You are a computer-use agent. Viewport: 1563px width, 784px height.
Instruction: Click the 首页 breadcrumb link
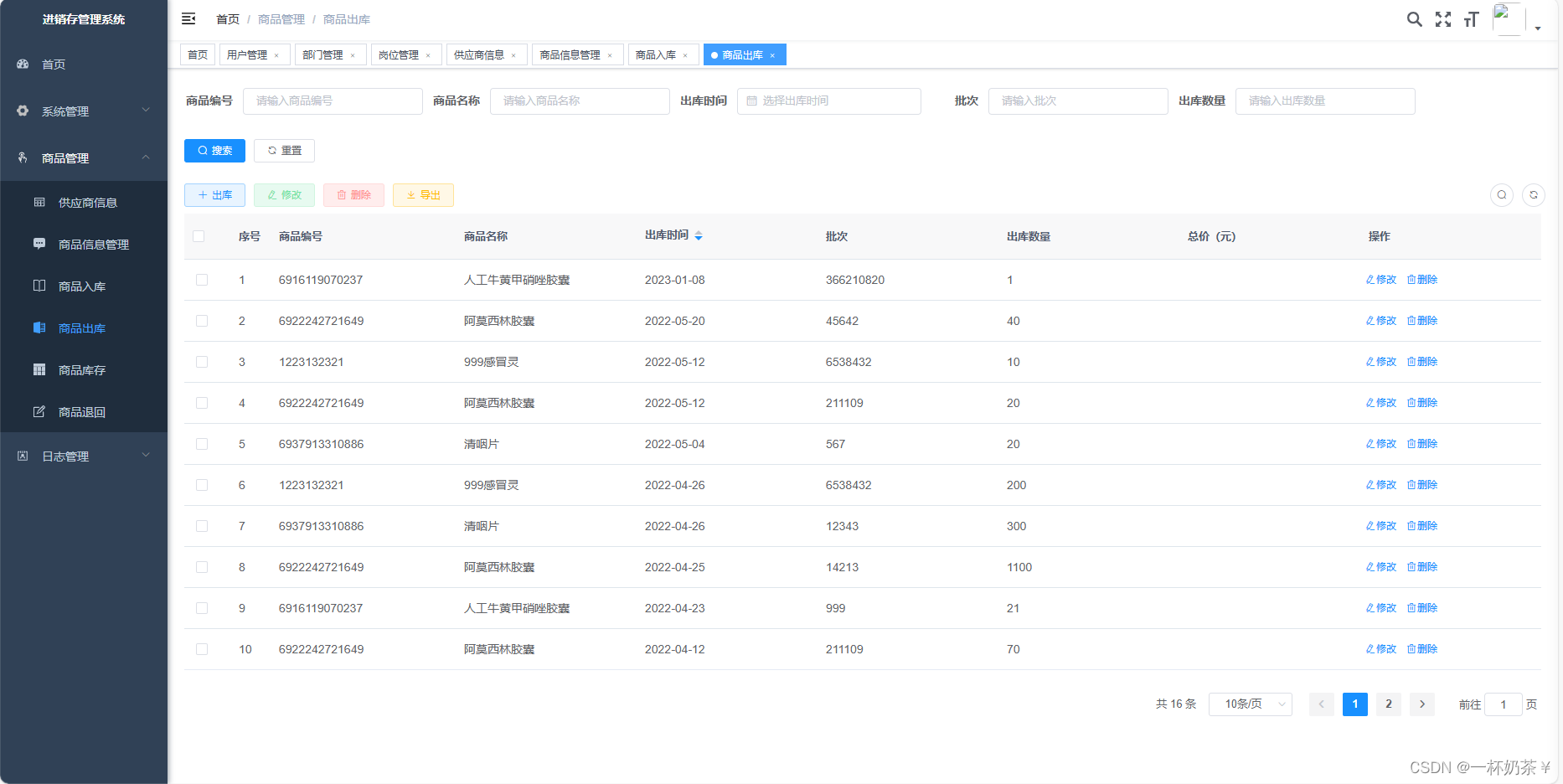(228, 19)
